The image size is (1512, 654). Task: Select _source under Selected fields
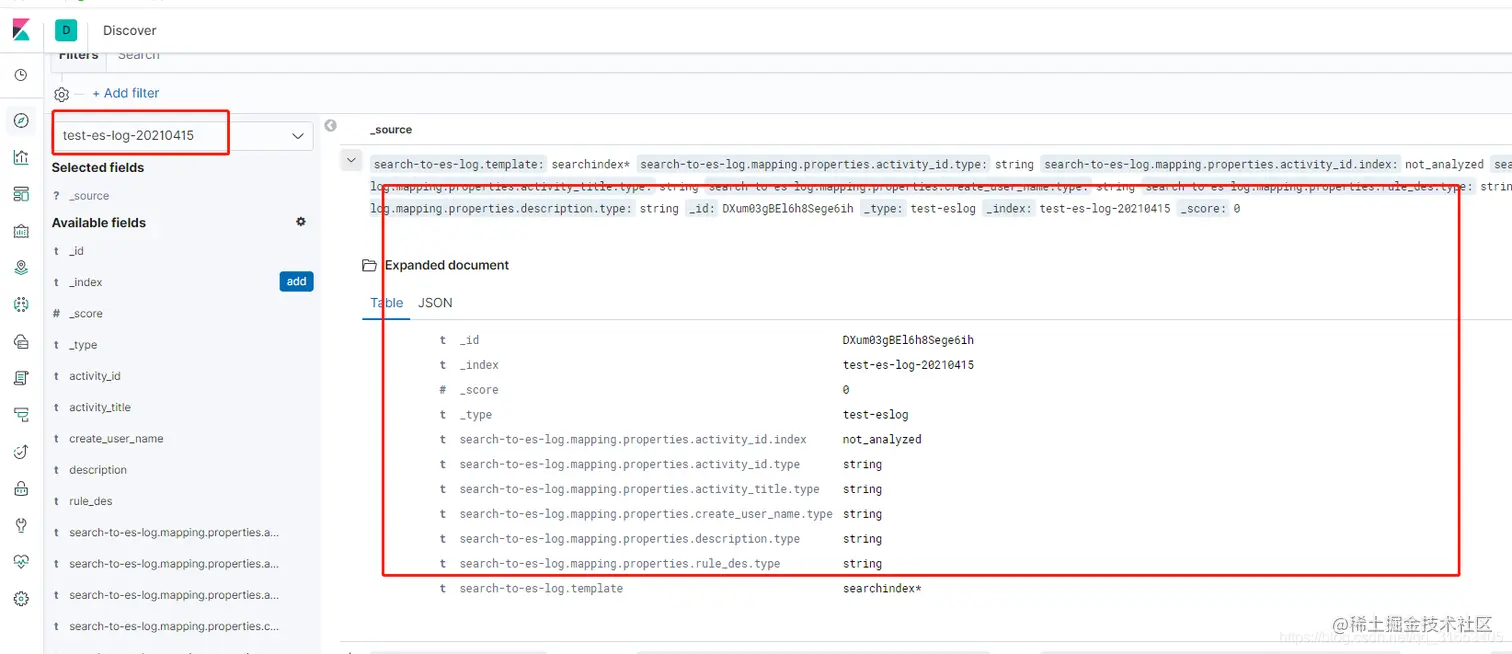[x=89, y=196]
